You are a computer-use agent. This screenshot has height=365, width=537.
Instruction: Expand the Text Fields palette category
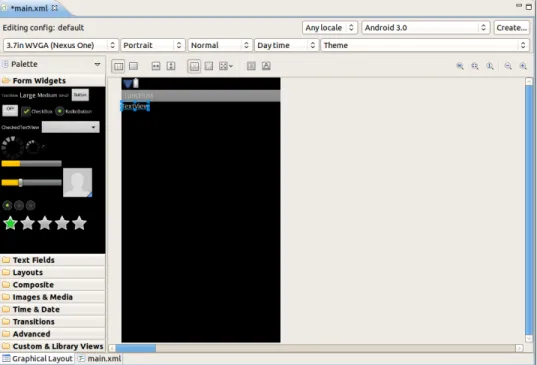[x=52, y=260]
